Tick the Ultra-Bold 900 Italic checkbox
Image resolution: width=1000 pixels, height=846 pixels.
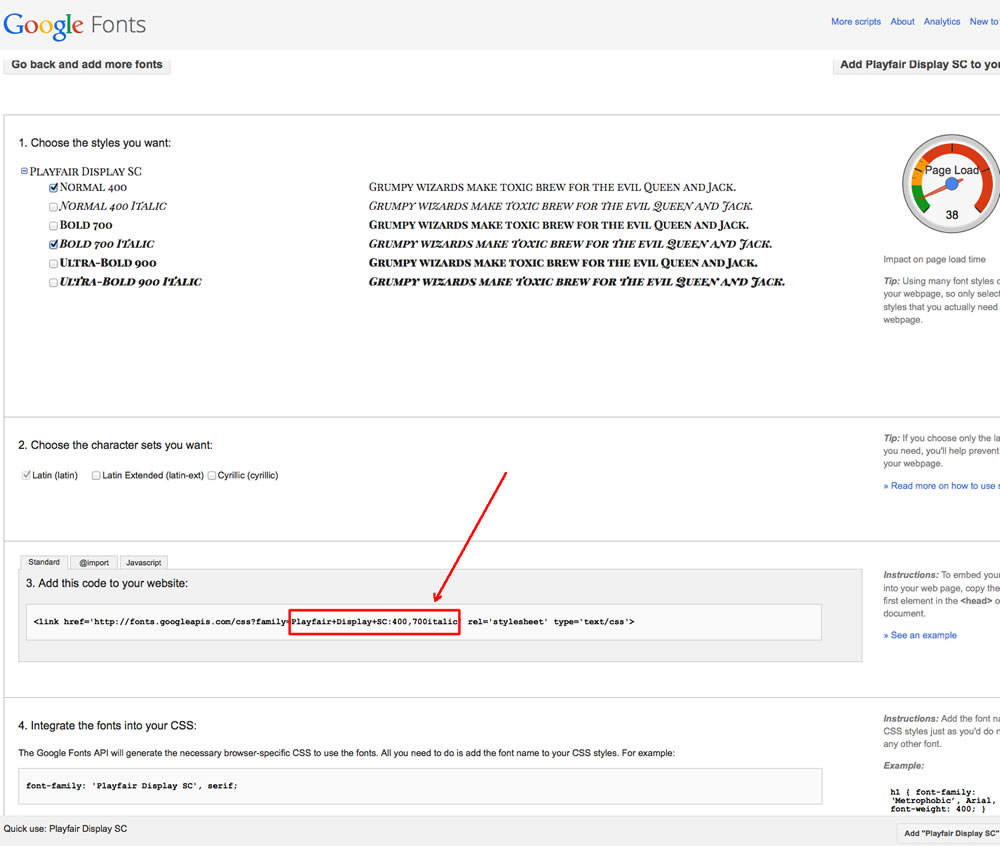tap(54, 283)
